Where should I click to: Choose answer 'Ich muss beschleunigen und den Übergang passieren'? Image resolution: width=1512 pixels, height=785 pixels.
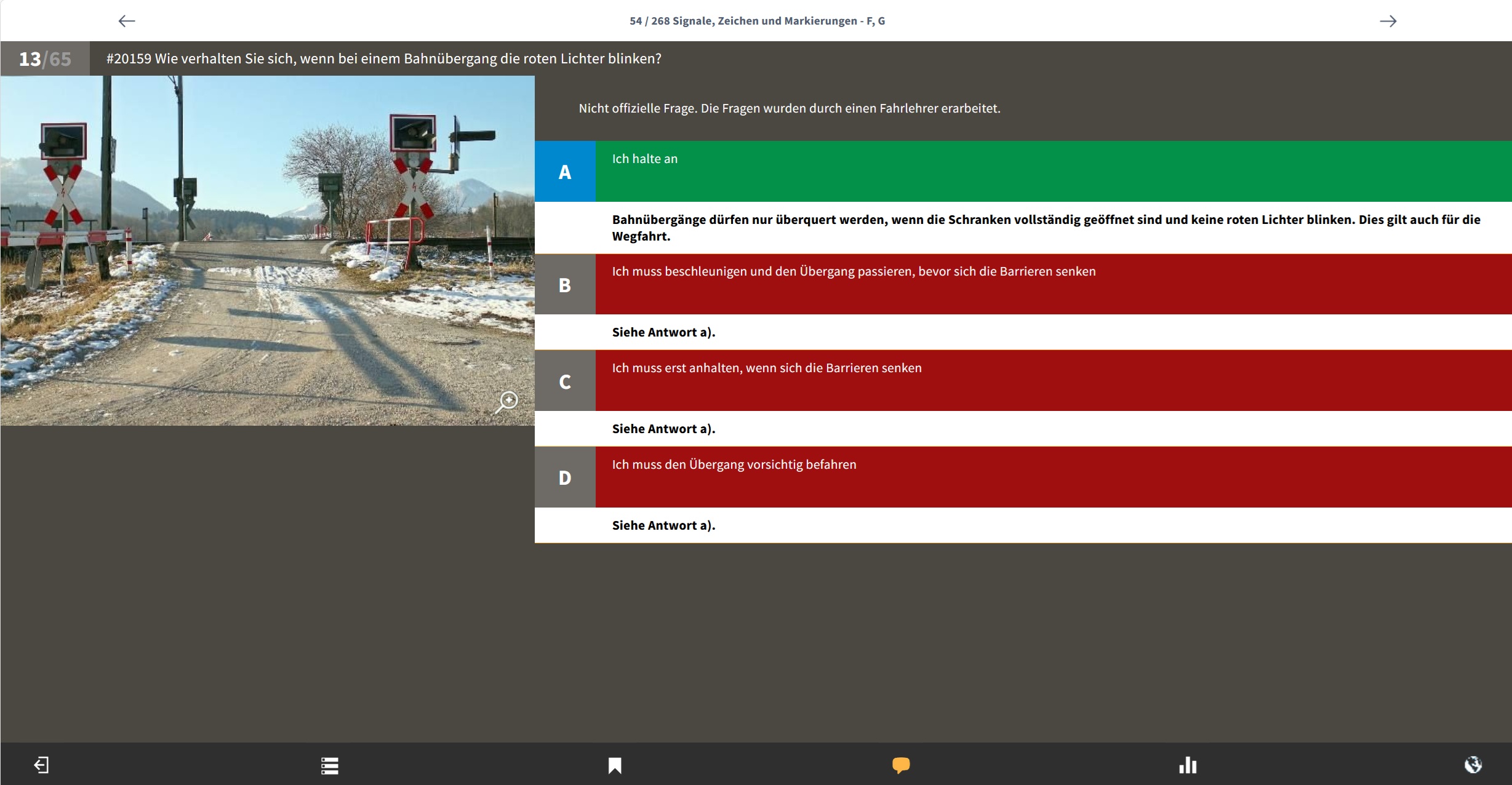click(1054, 284)
